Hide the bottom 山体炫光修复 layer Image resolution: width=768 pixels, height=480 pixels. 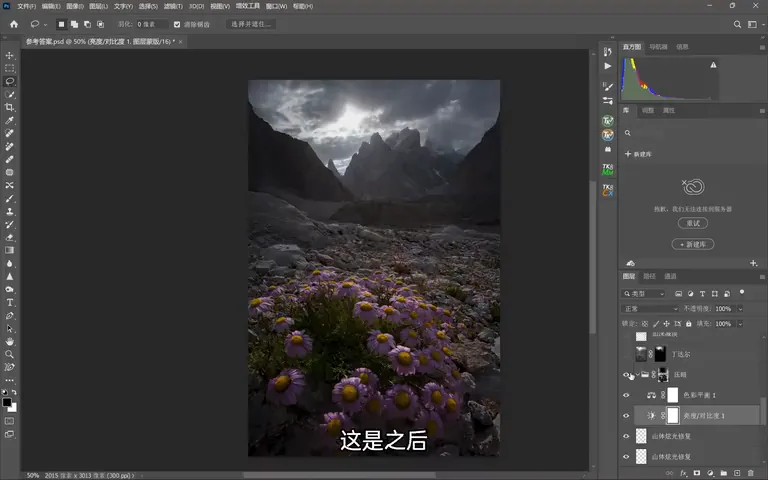626,457
